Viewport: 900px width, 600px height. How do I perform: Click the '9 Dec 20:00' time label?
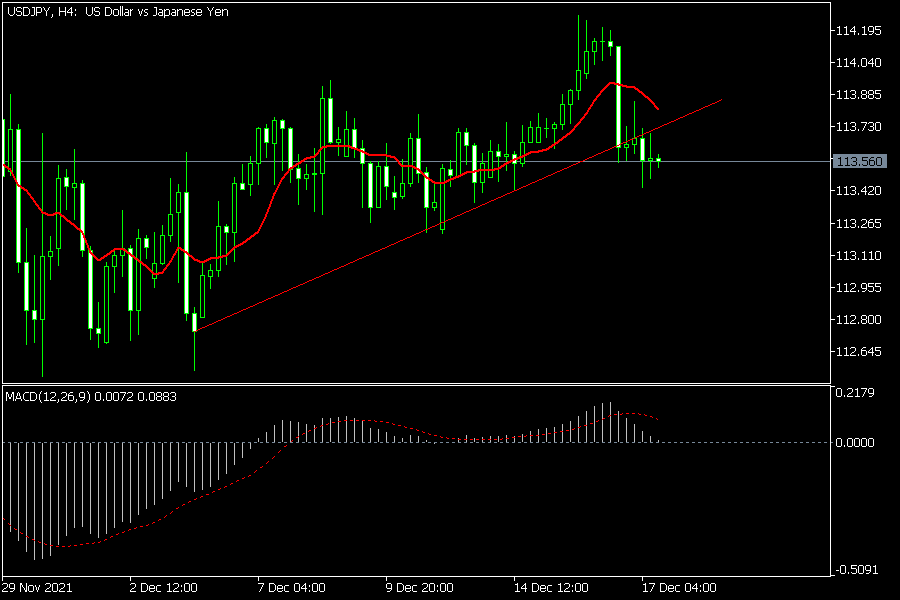point(420,587)
